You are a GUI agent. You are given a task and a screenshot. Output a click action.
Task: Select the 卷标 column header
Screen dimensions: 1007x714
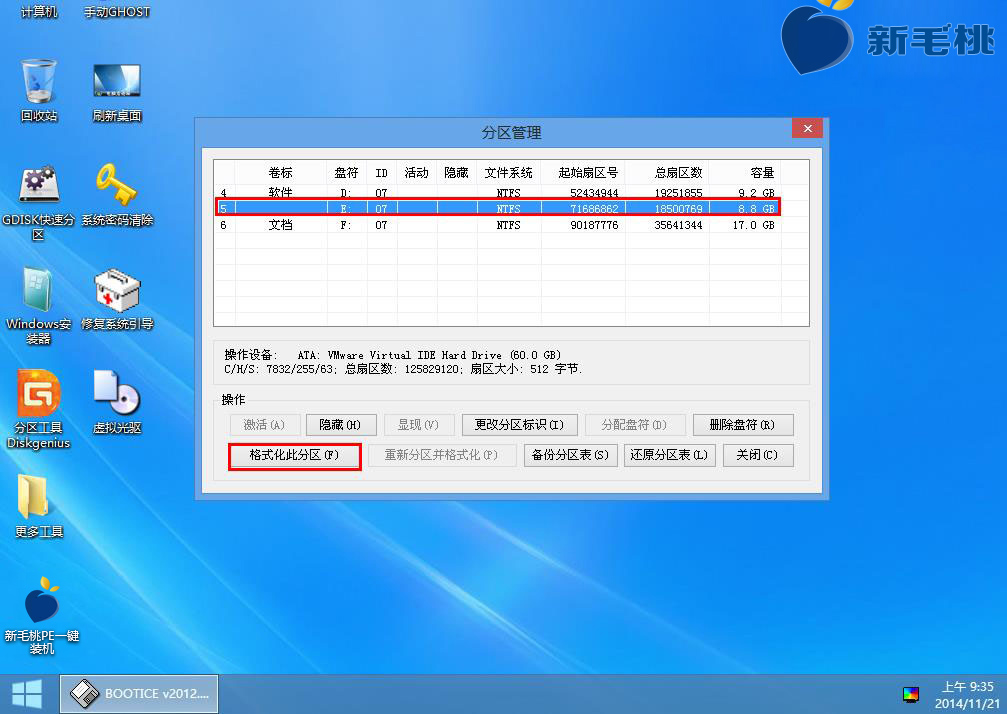(281, 173)
